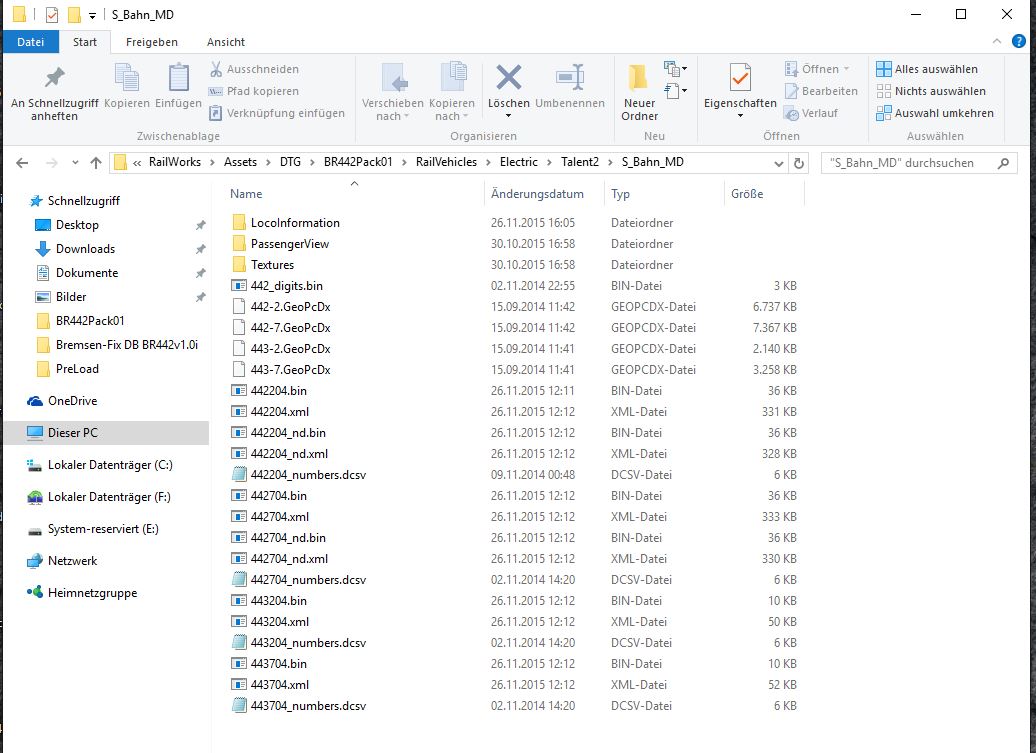Select the 442204.xml file
Image resolution: width=1036 pixels, height=753 pixels.
tap(279, 411)
